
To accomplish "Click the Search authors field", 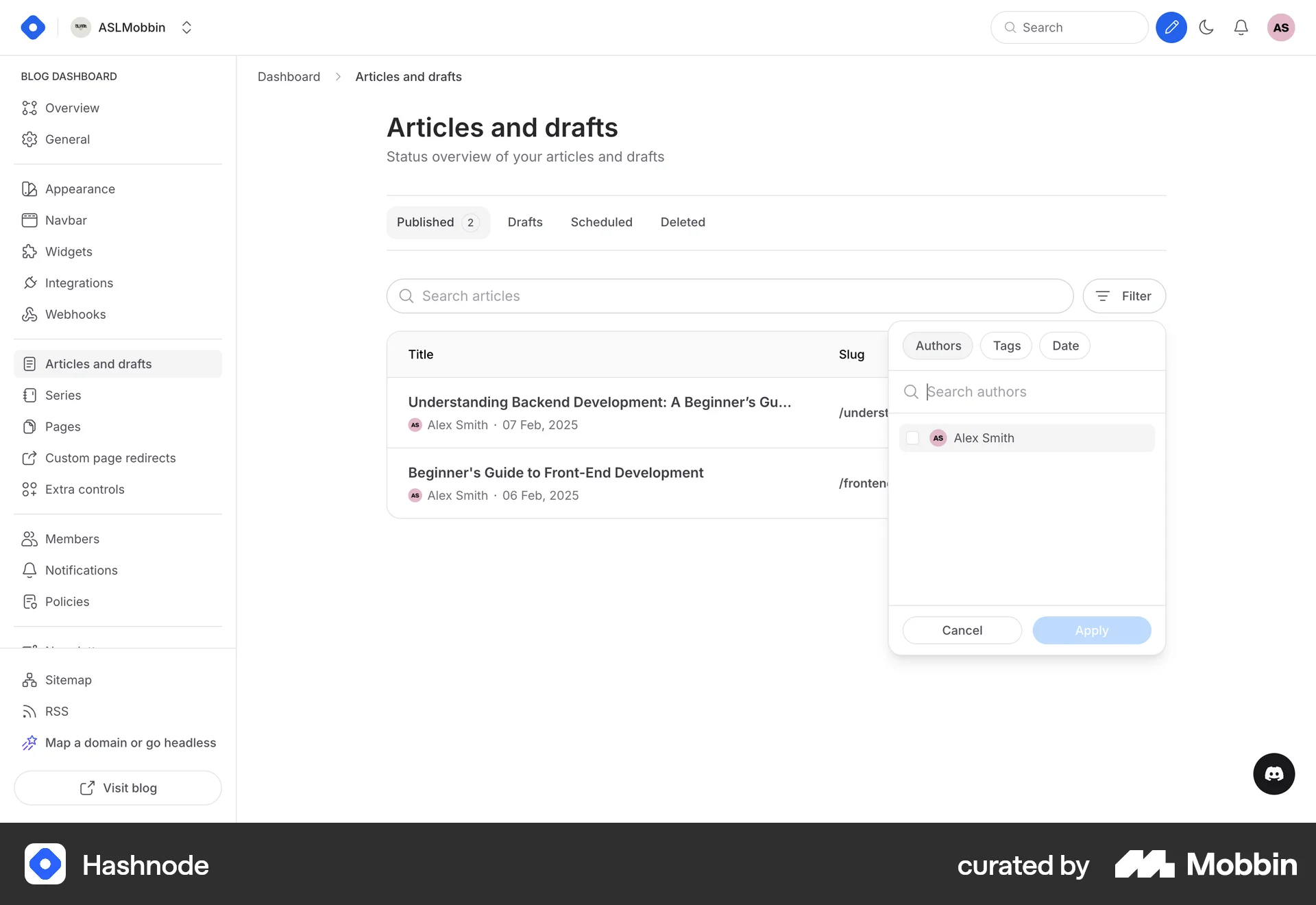I will (x=1027, y=391).
